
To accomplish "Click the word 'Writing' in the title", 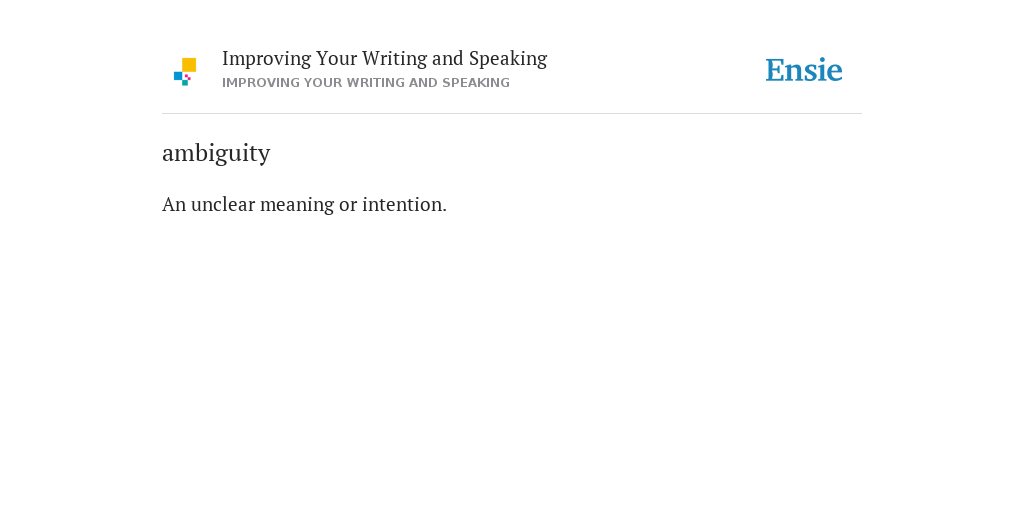I will [394, 59].
